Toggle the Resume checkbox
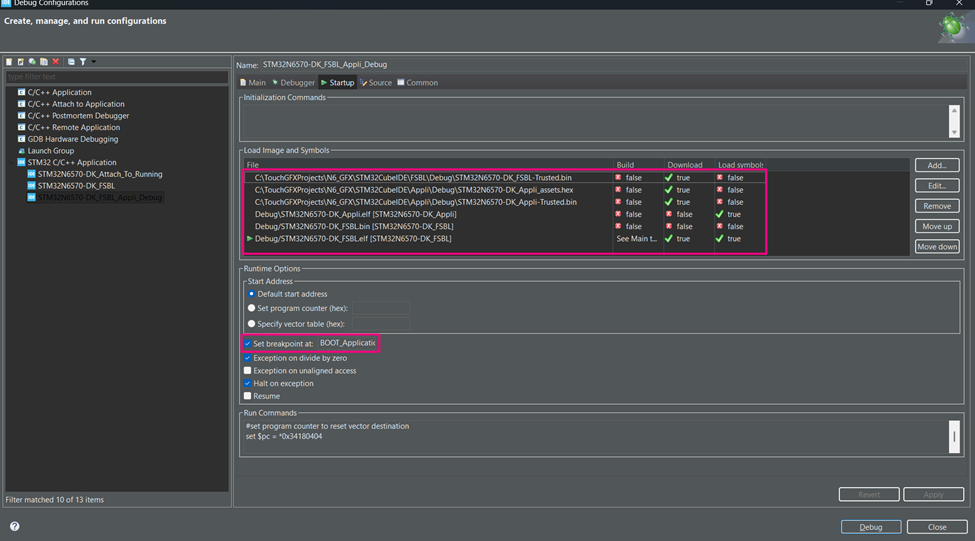 248,396
